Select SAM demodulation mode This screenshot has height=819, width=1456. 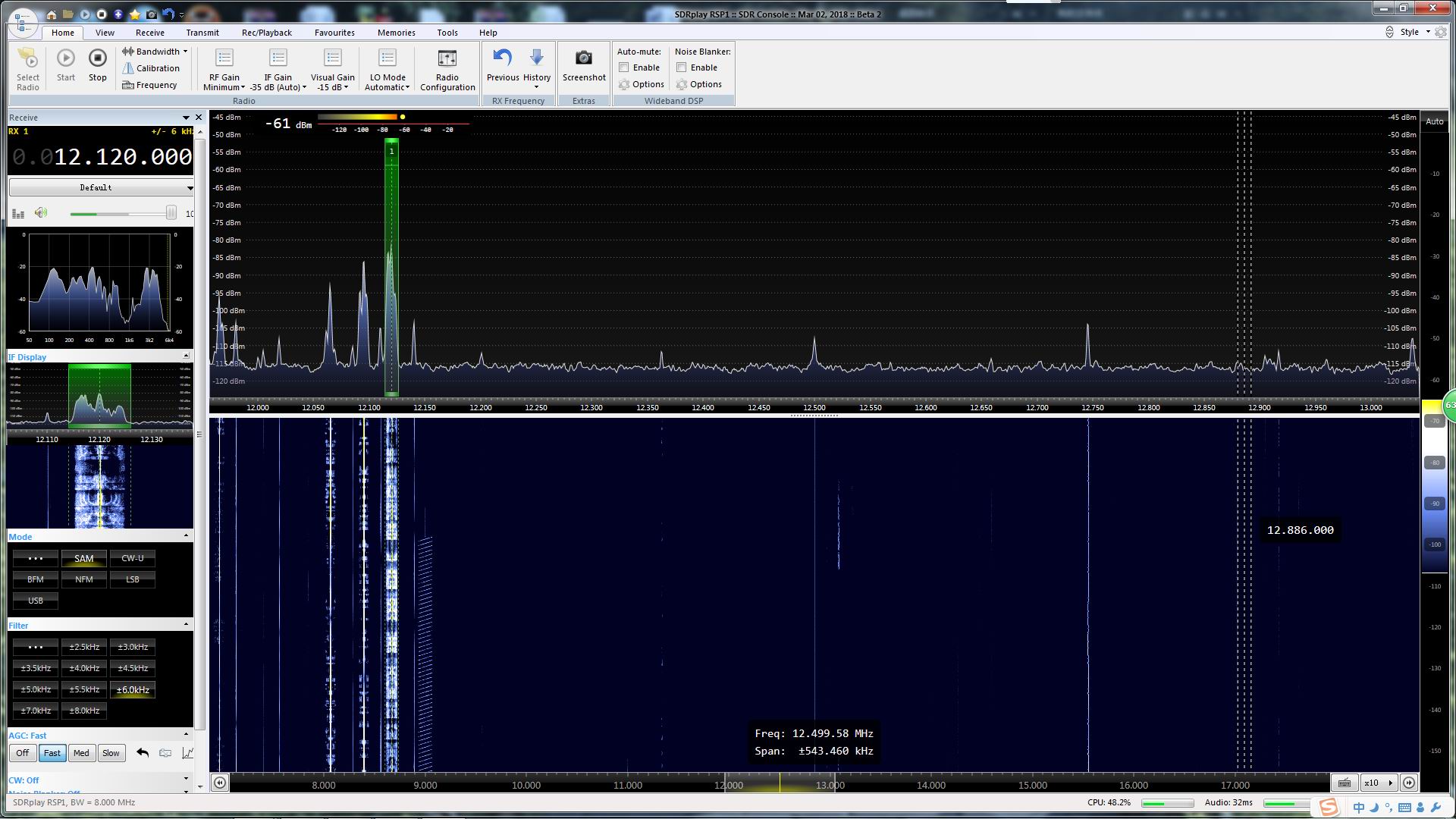83,558
